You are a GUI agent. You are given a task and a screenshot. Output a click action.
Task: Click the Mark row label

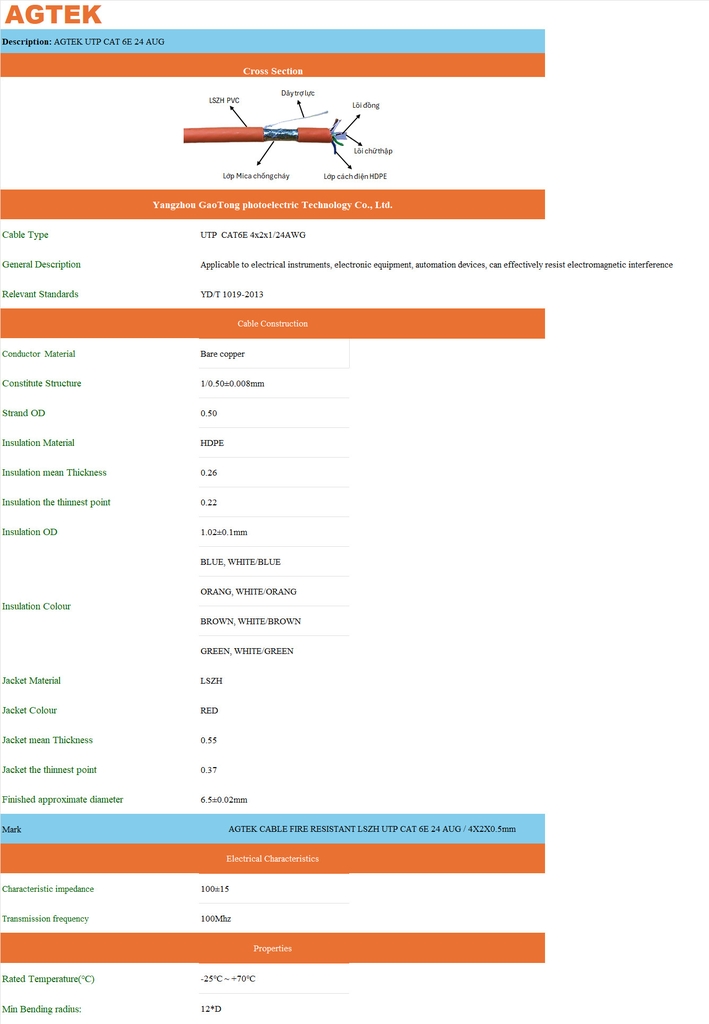12,829
